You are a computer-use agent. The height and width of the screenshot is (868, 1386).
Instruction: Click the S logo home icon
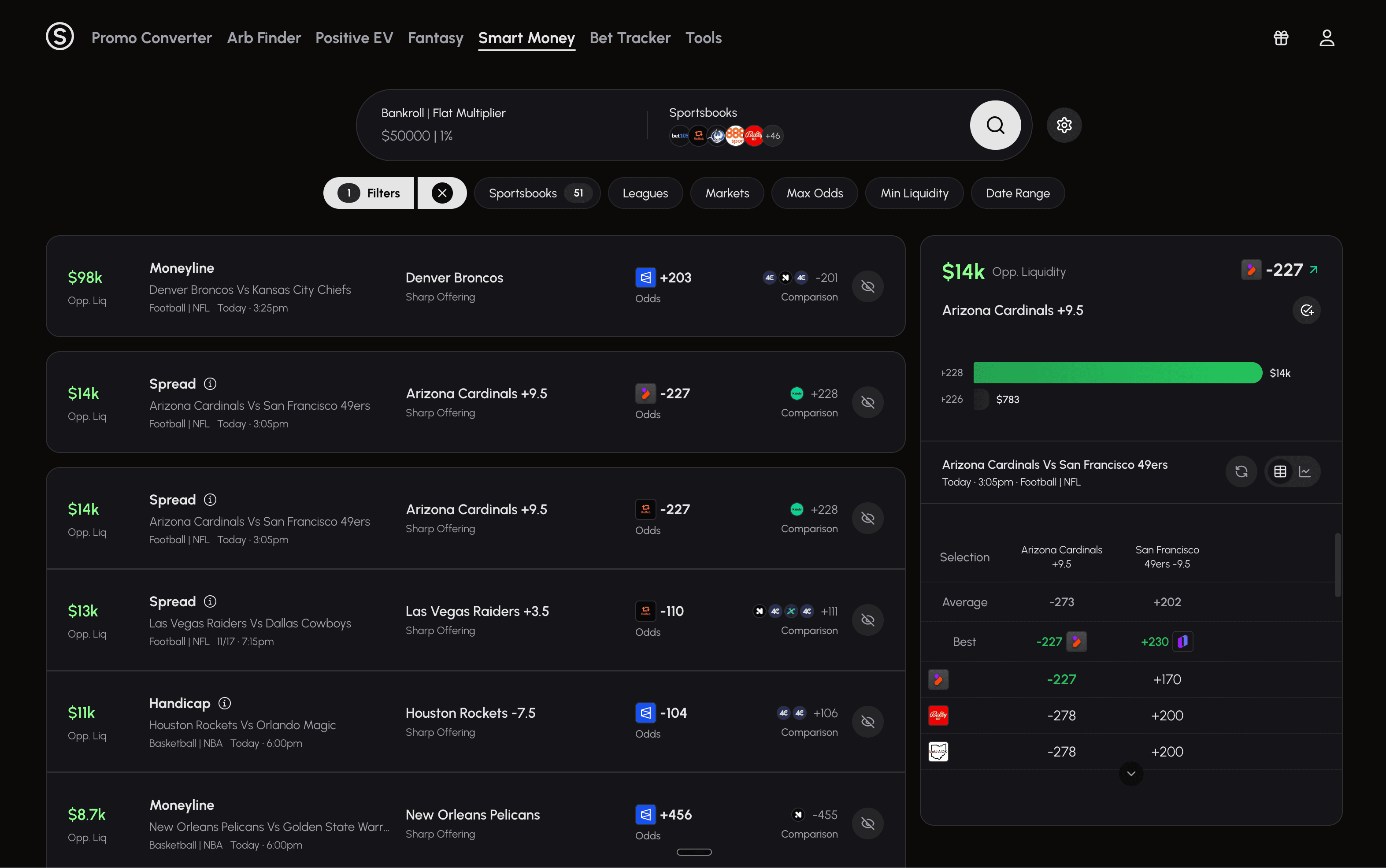point(59,36)
